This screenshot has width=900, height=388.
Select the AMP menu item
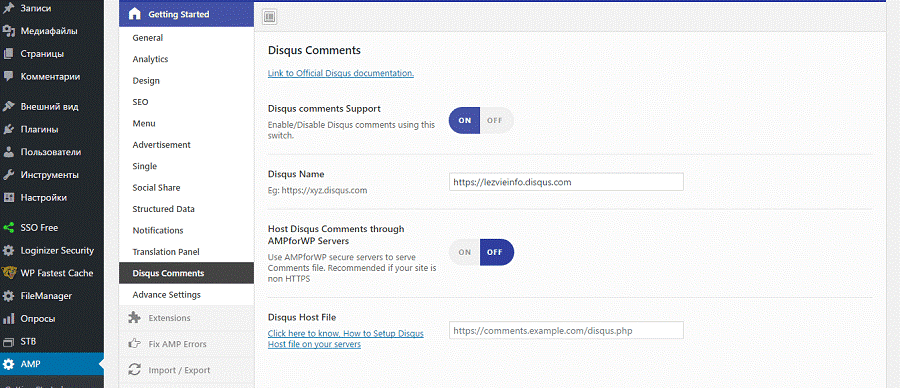(52, 364)
